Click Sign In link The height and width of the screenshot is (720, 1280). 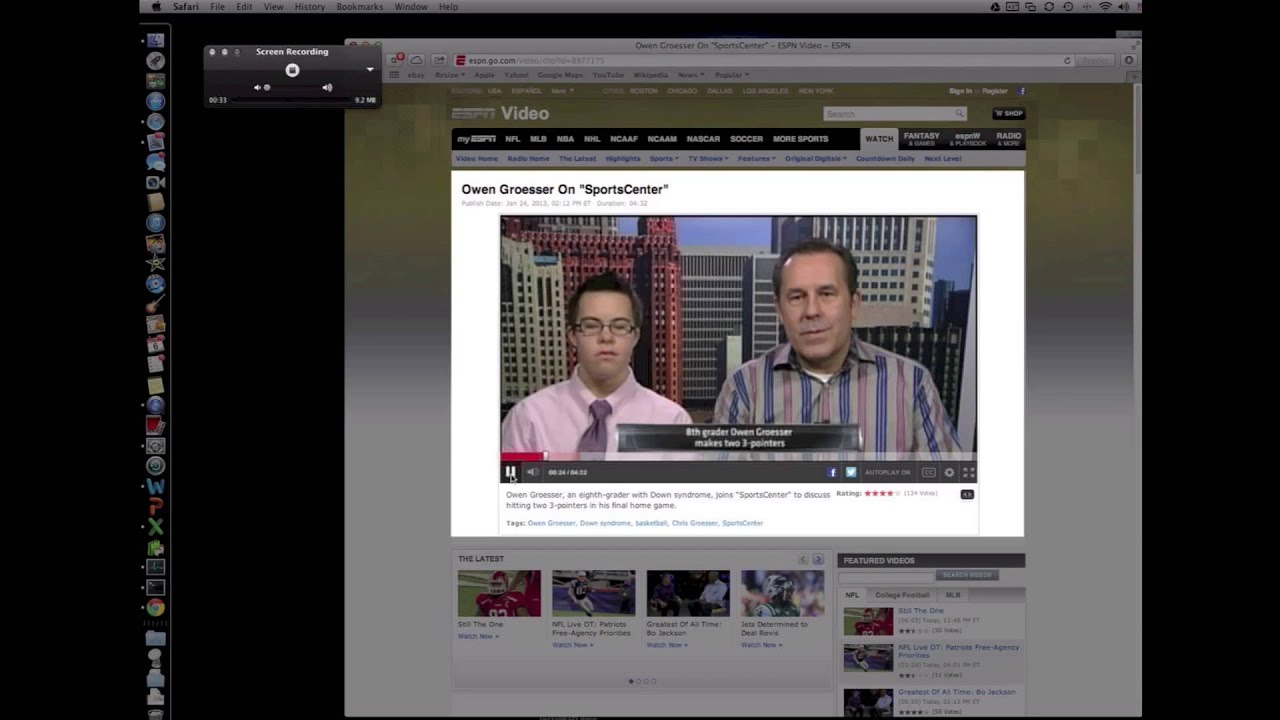pyautogui.click(x=960, y=91)
